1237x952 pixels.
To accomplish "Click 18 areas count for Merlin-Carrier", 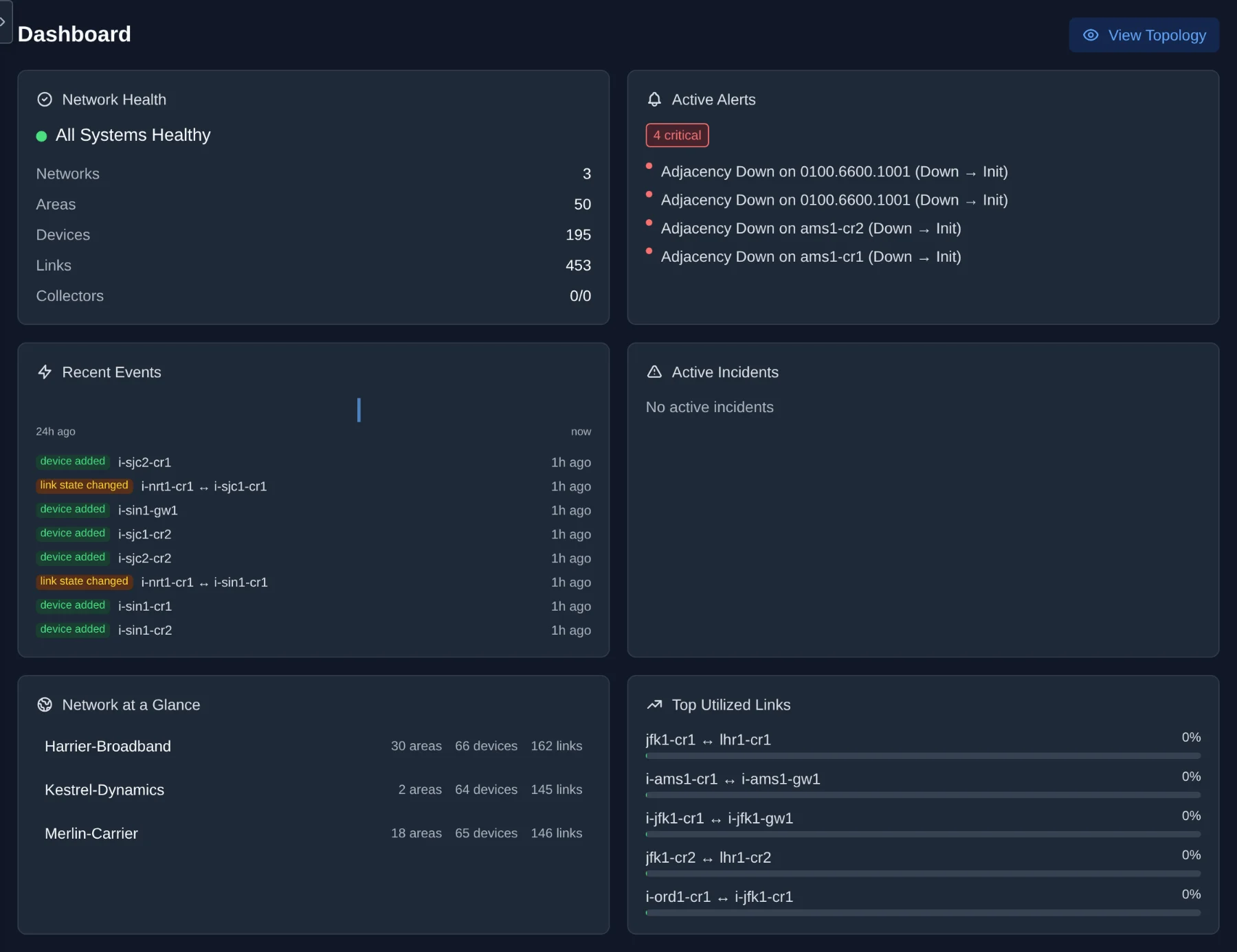I will point(416,833).
